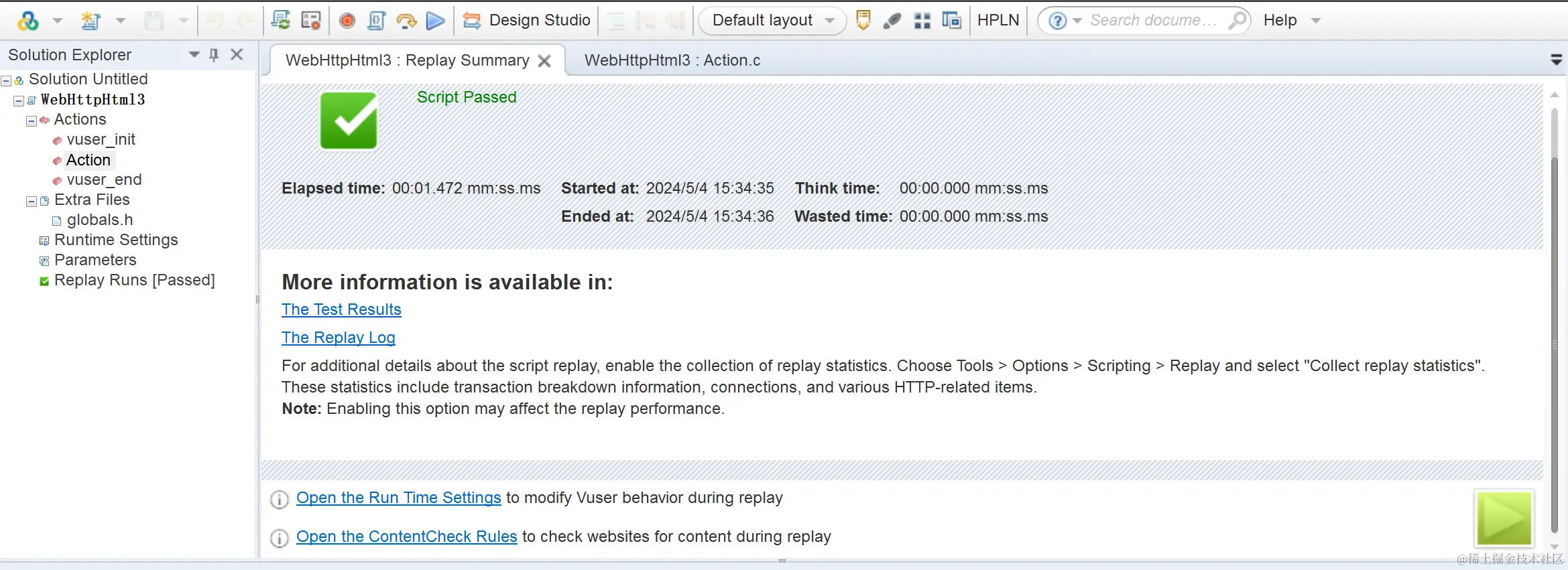Click the scrollbar up arrow

[x=1555, y=95]
